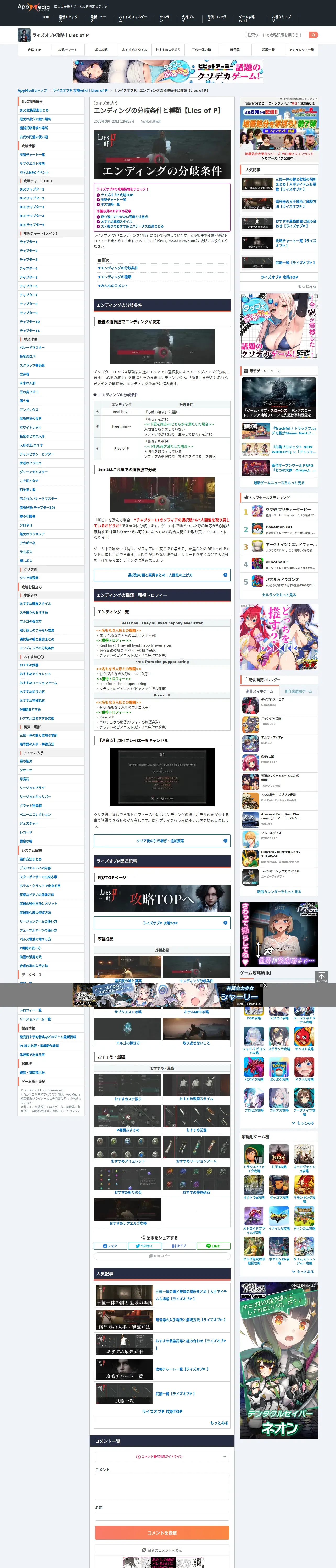
Task: Open the おすすめ最強武器 popular article thumbnail
Action: (124, 1345)
